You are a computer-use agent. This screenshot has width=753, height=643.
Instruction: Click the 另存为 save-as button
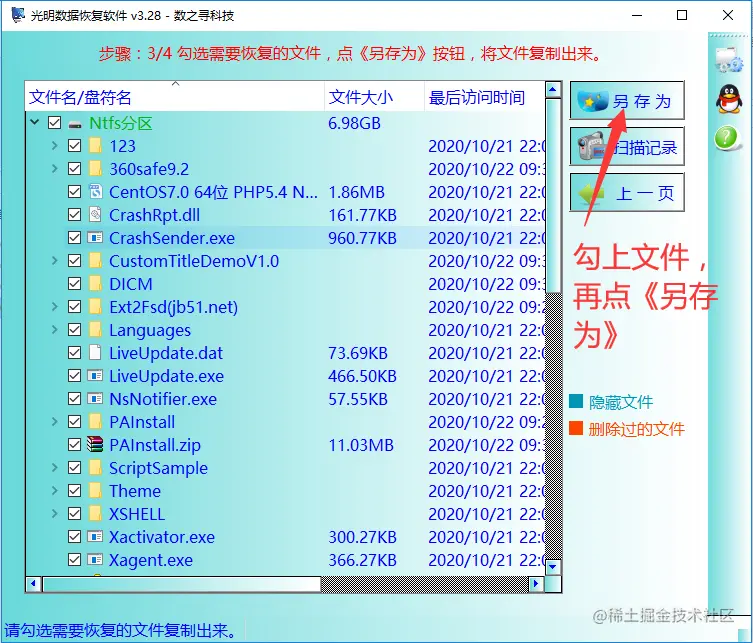coord(627,100)
